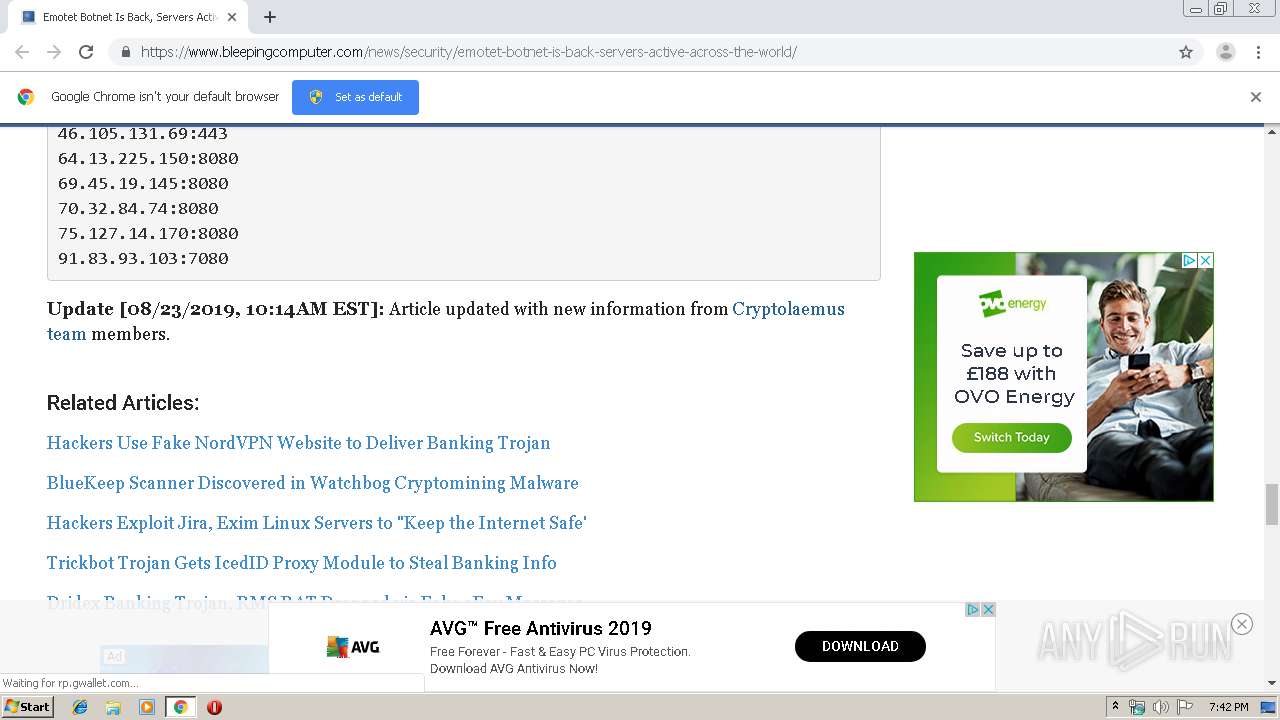This screenshot has height=720, width=1280.
Task: Launch Internet Explorer from taskbar
Action: click(80, 707)
